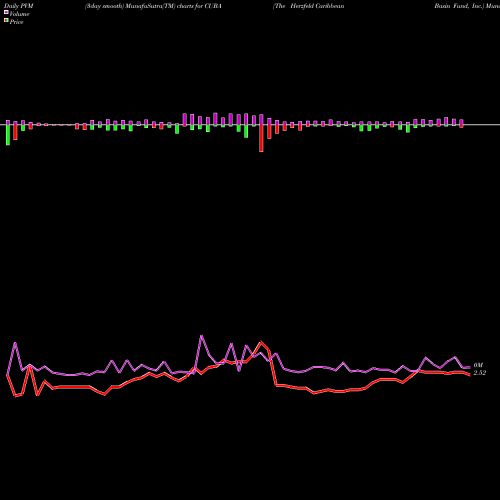
Task: Click the 'Basin Fund, Inc.)' title text
Action: 459,6
